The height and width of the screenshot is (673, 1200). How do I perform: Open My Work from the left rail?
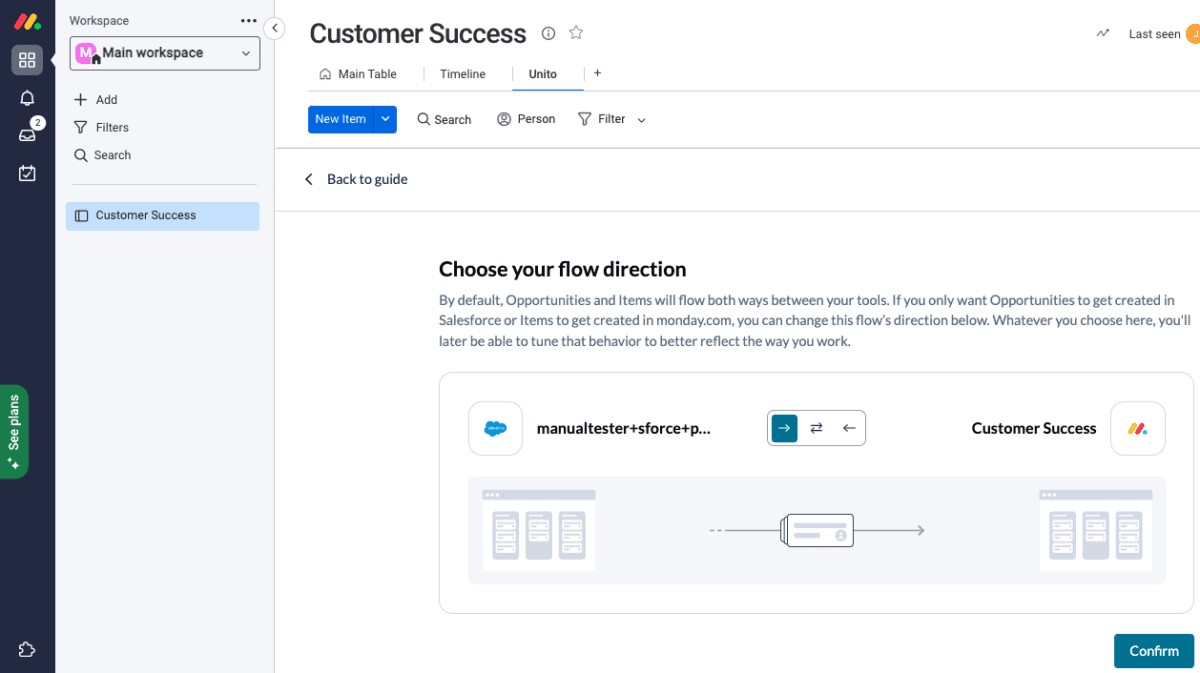tap(27, 172)
